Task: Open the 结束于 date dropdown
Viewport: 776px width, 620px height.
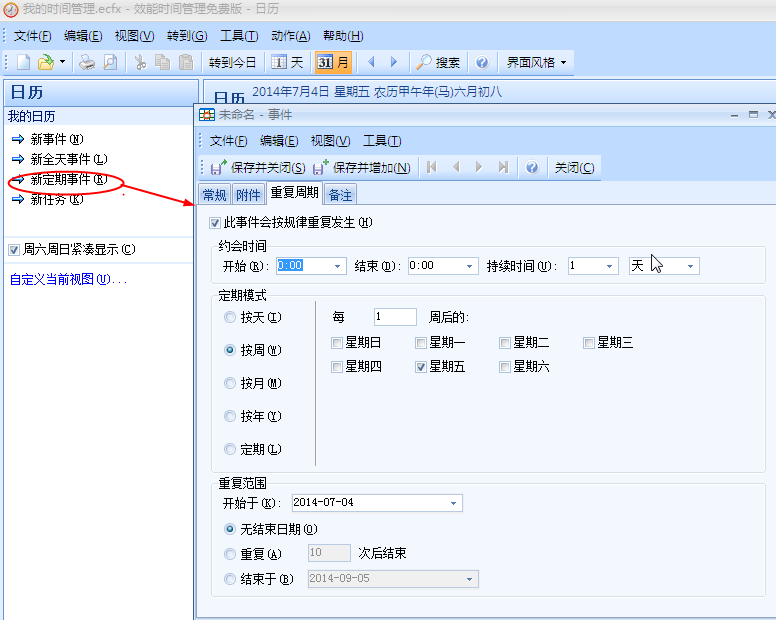Action: (x=469, y=579)
